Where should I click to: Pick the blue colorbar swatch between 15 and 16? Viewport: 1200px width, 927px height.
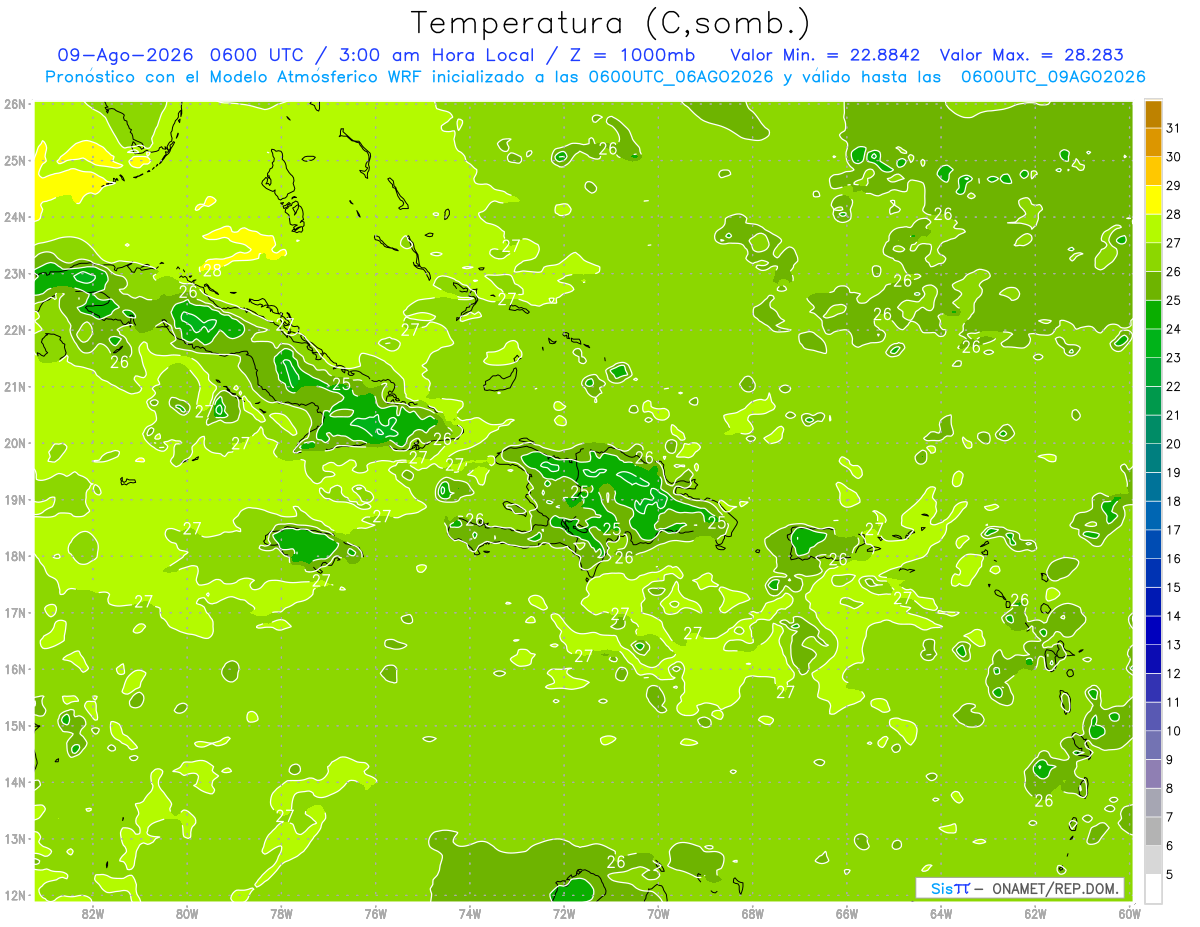pyautogui.click(x=1153, y=573)
